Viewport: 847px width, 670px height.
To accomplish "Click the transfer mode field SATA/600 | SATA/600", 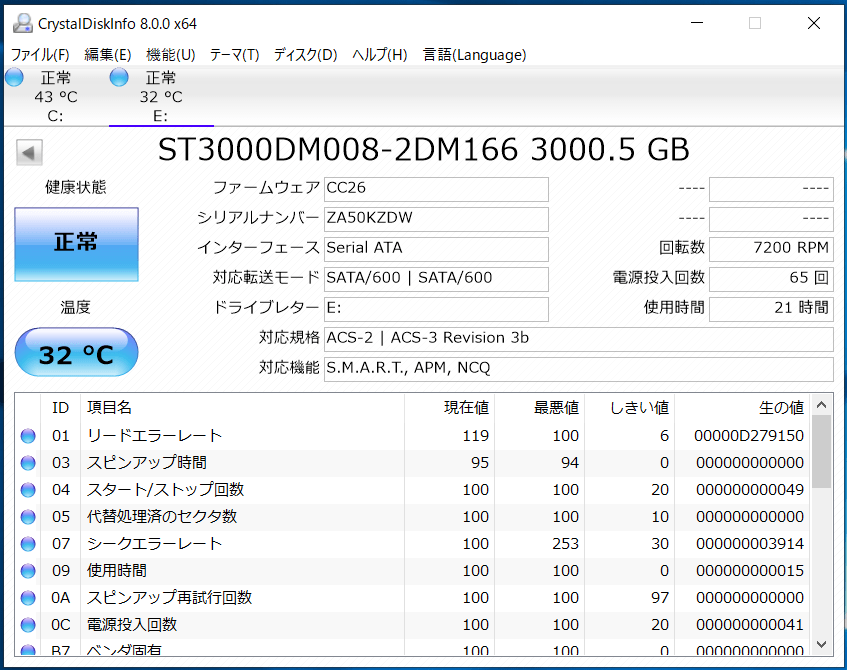I will pos(436,279).
